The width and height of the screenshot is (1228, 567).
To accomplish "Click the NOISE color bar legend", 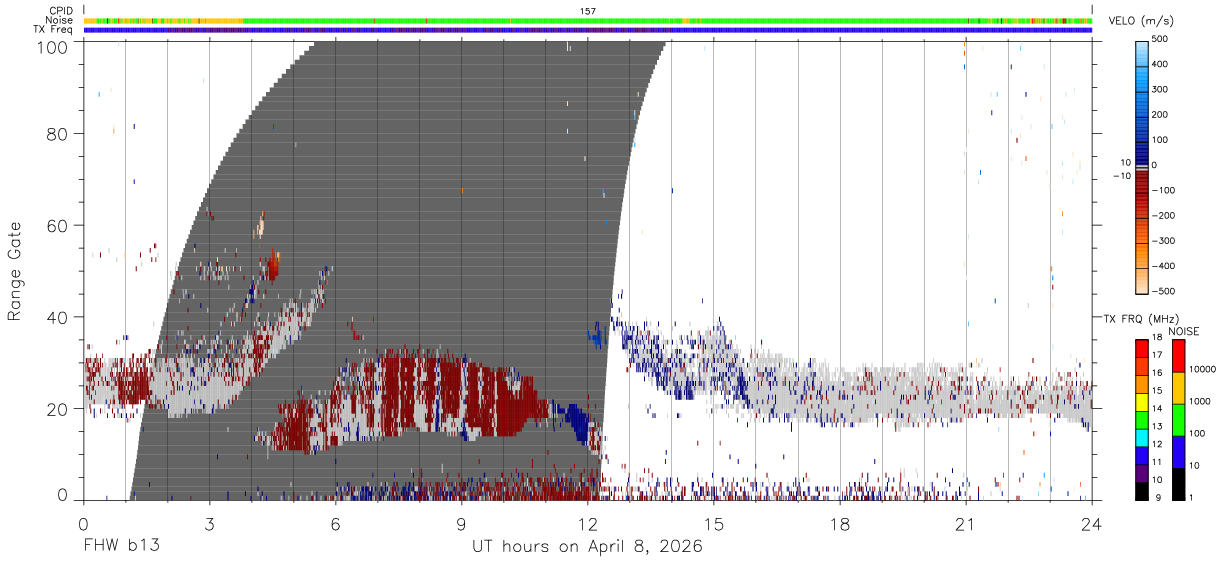I will coord(1176,420).
